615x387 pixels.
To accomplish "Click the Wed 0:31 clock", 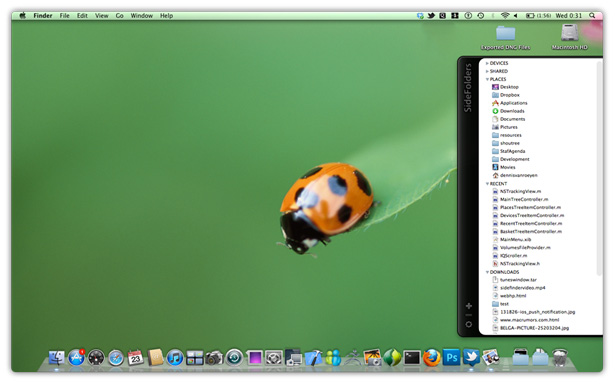I will pyautogui.click(x=568, y=16).
